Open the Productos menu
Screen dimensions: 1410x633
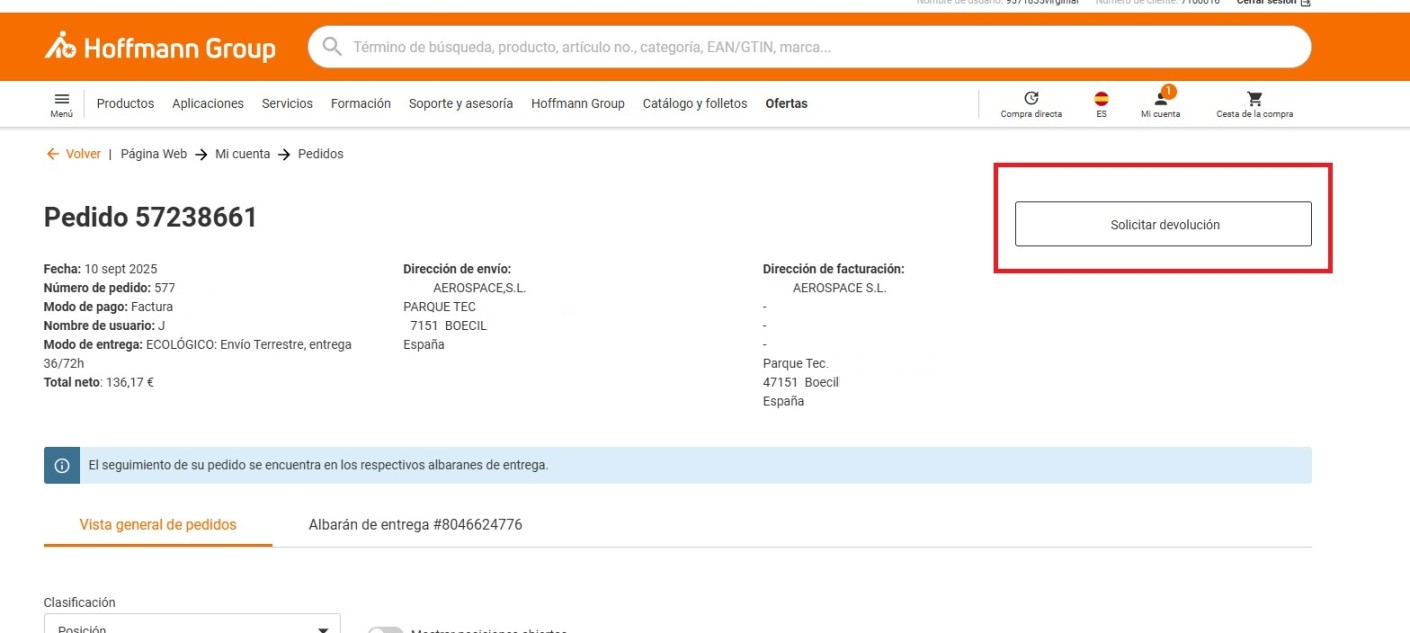click(125, 103)
